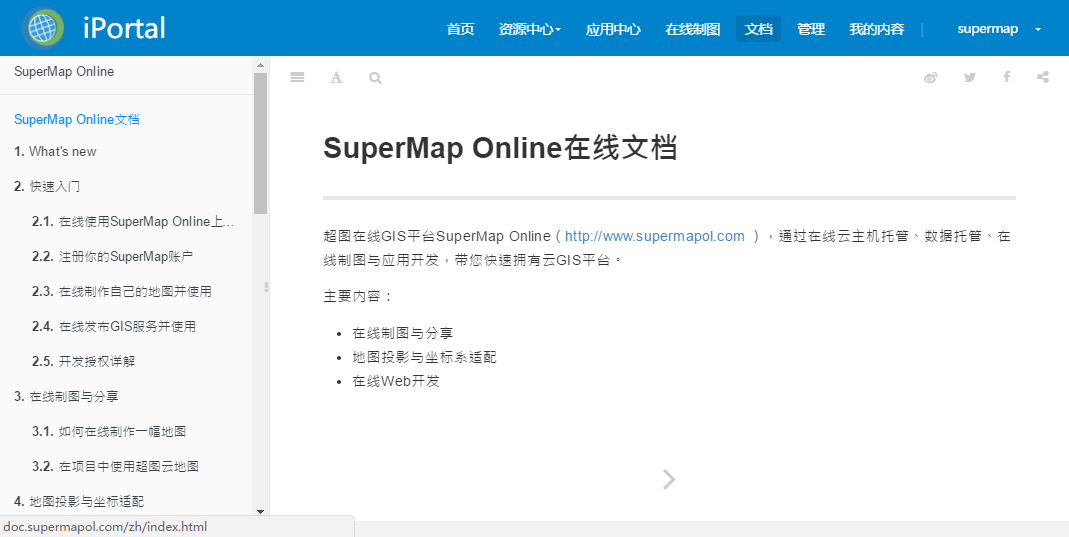1069x537 pixels.
Task: Click the iPortal globe logo
Action: (x=43, y=28)
